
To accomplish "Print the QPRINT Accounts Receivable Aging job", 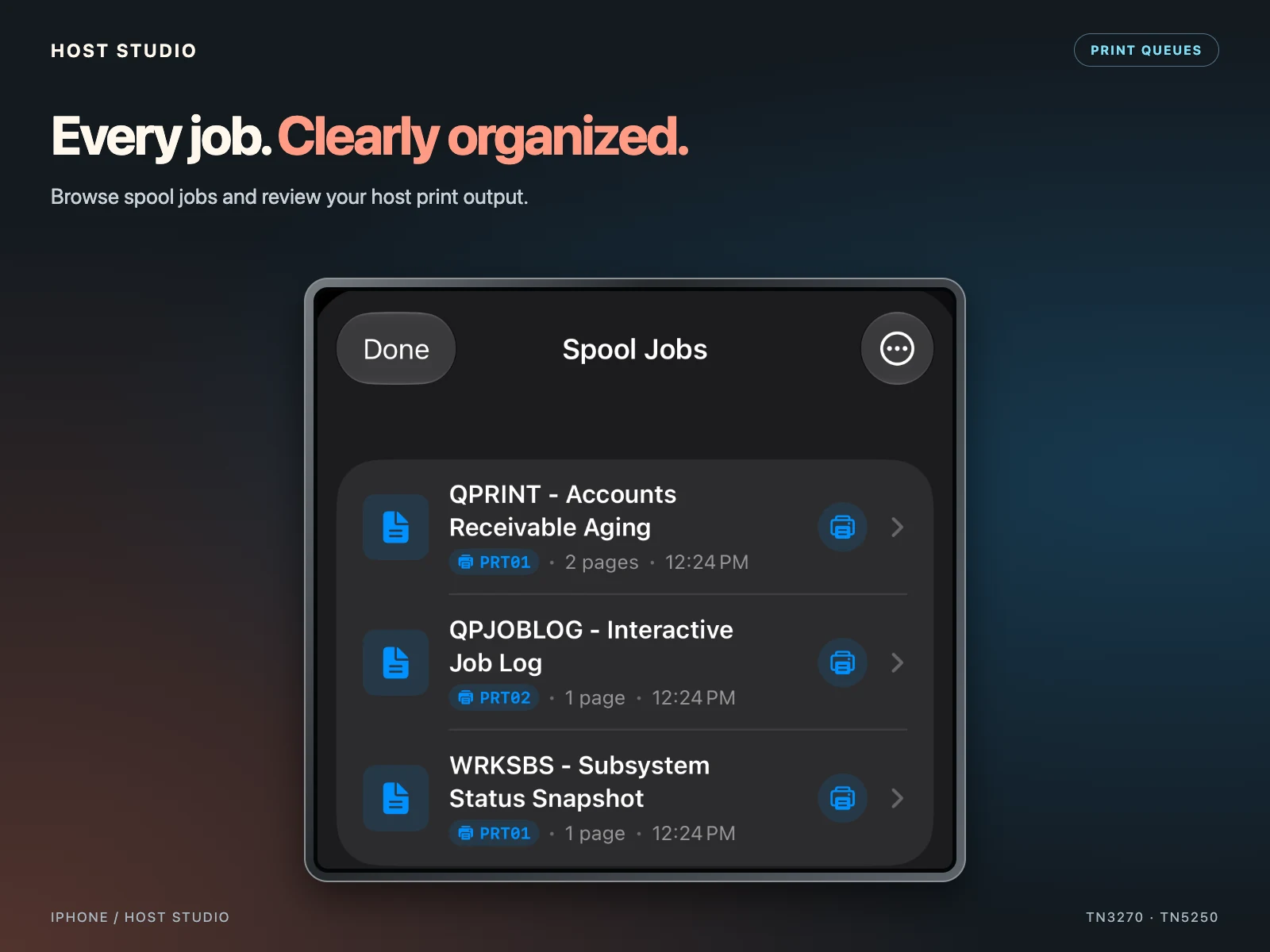I will click(x=842, y=527).
